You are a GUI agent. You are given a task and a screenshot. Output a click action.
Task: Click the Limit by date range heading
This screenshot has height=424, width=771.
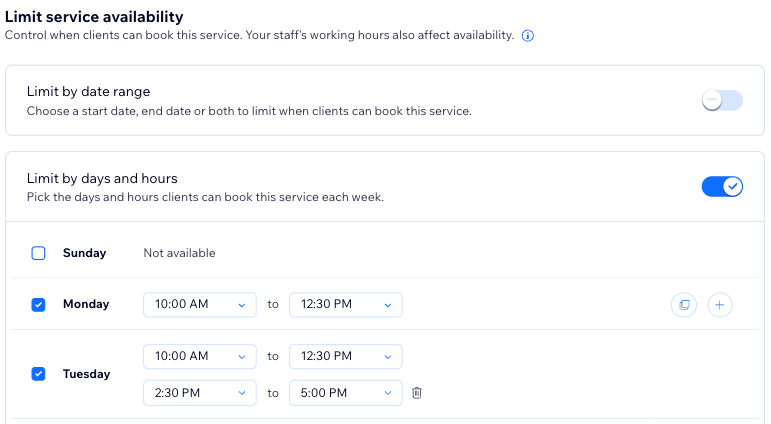pyautogui.click(x=89, y=91)
